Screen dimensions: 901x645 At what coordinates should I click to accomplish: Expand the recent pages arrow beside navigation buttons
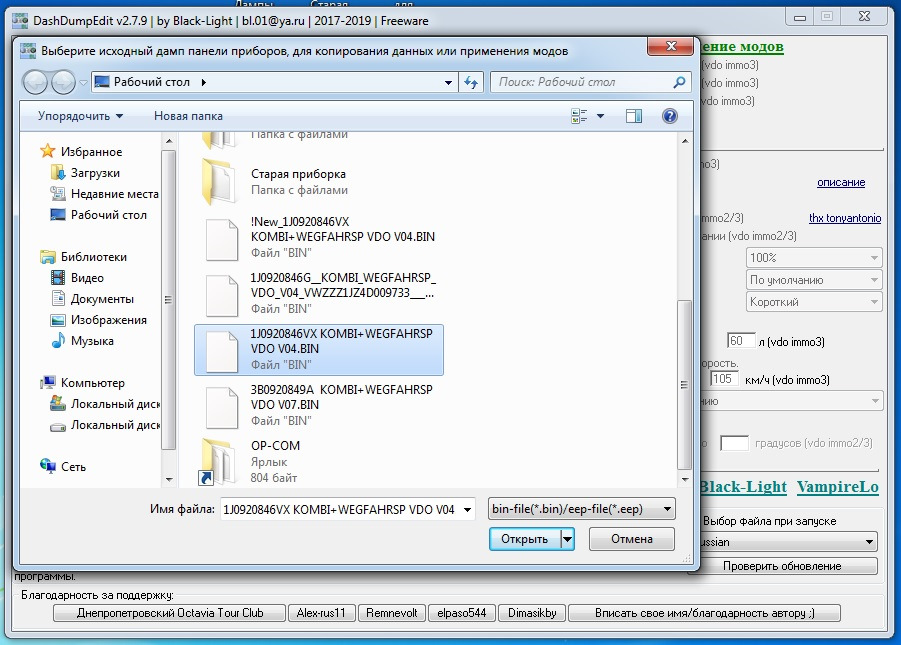click(83, 82)
